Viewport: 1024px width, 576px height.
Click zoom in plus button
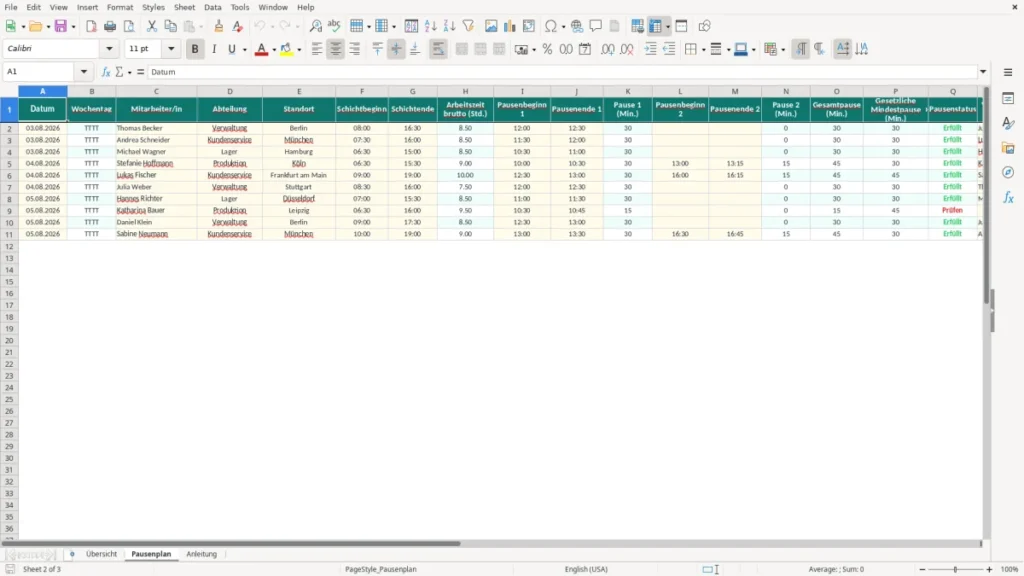pos(989,569)
